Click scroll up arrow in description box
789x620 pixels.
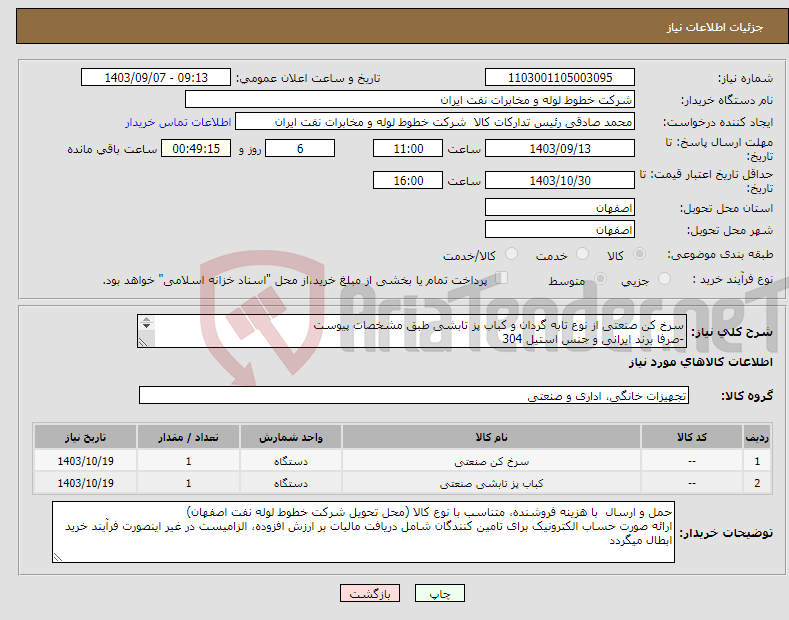pyautogui.click(x=146, y=319)
